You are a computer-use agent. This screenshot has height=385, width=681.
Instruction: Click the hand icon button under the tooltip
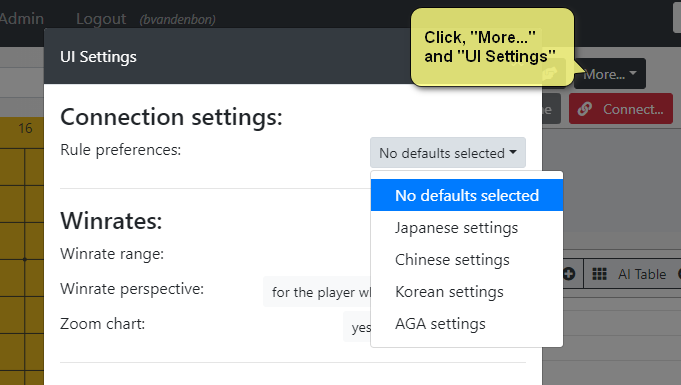click(550, 73)
